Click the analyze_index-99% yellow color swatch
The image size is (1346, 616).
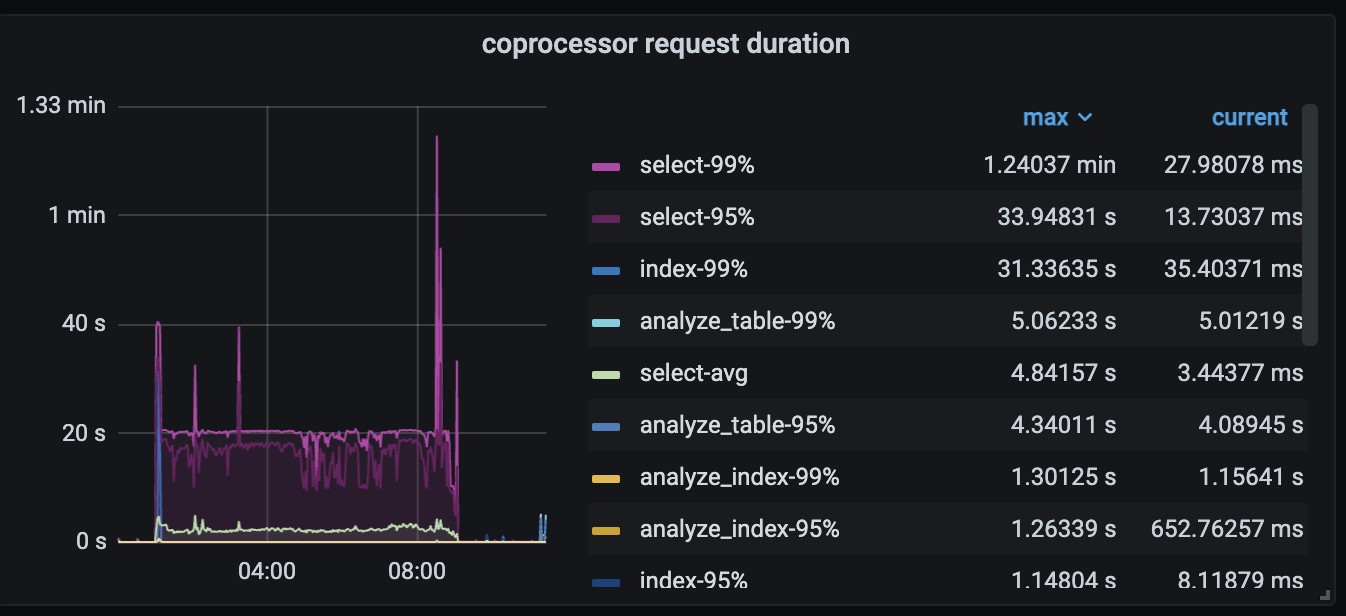(x=606, y=478)
